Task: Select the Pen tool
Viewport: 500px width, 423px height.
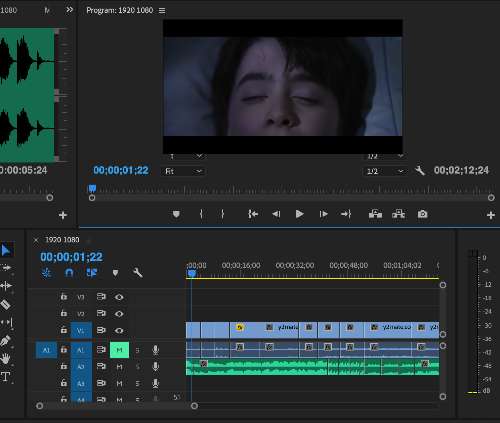Action: click(x=6, y=341)
